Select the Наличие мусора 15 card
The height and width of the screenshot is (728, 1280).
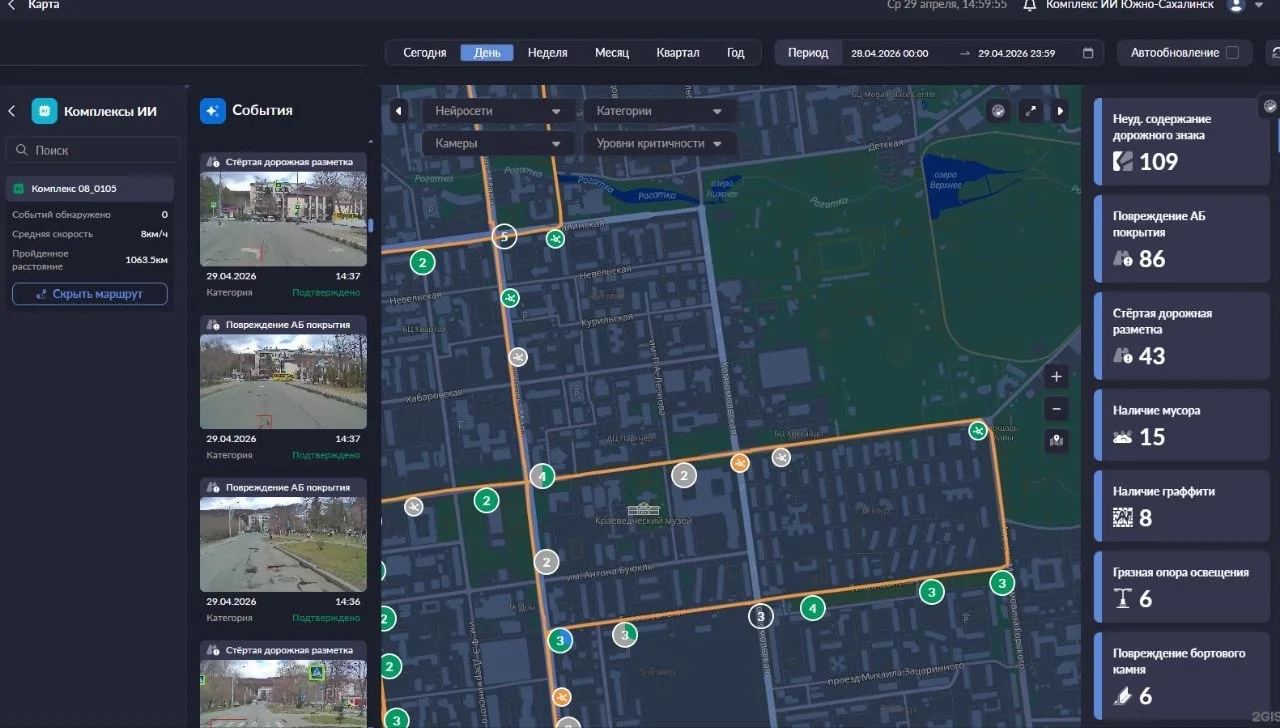[x=1181, y=424]
